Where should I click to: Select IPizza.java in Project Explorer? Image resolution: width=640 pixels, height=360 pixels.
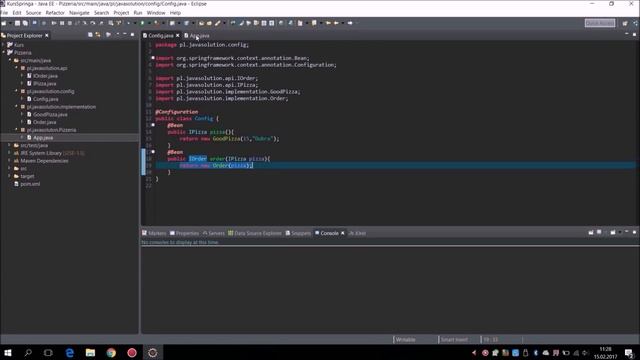point(42,84)
